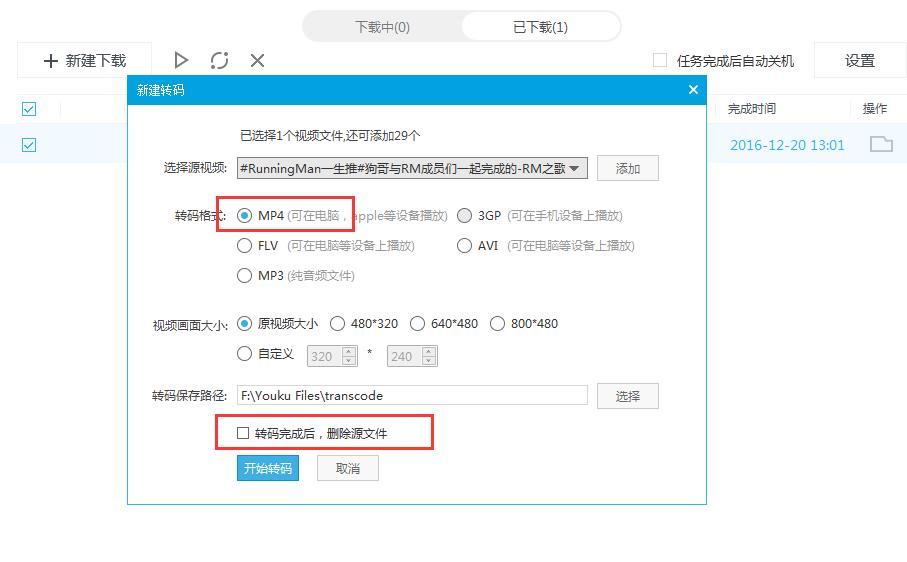Toggle 任务完成后自动关机 checkbox
This screenshot has width=907, height=562.
pyautogui.click(x=660, y=61)
